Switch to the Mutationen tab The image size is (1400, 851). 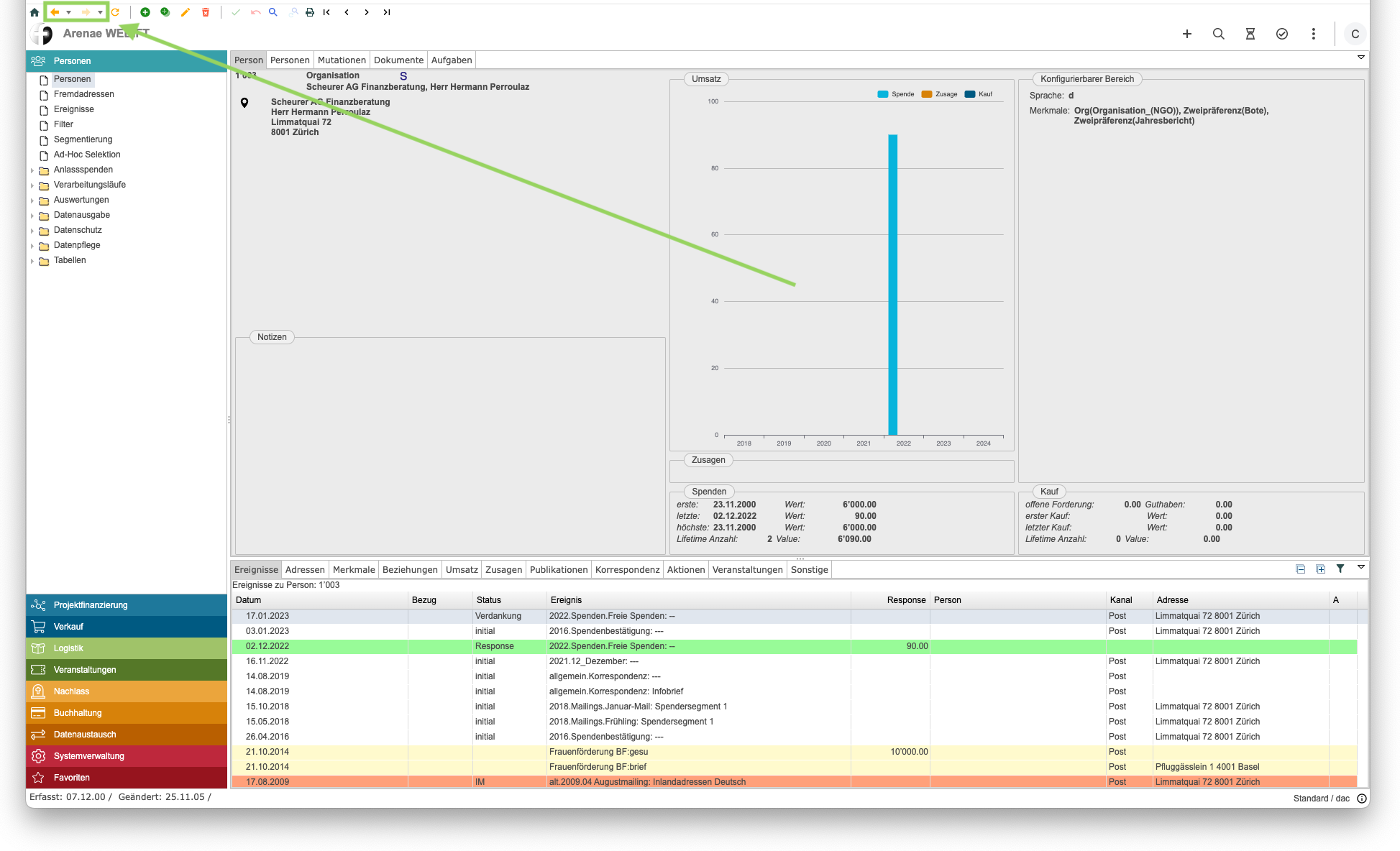point(342,60)
